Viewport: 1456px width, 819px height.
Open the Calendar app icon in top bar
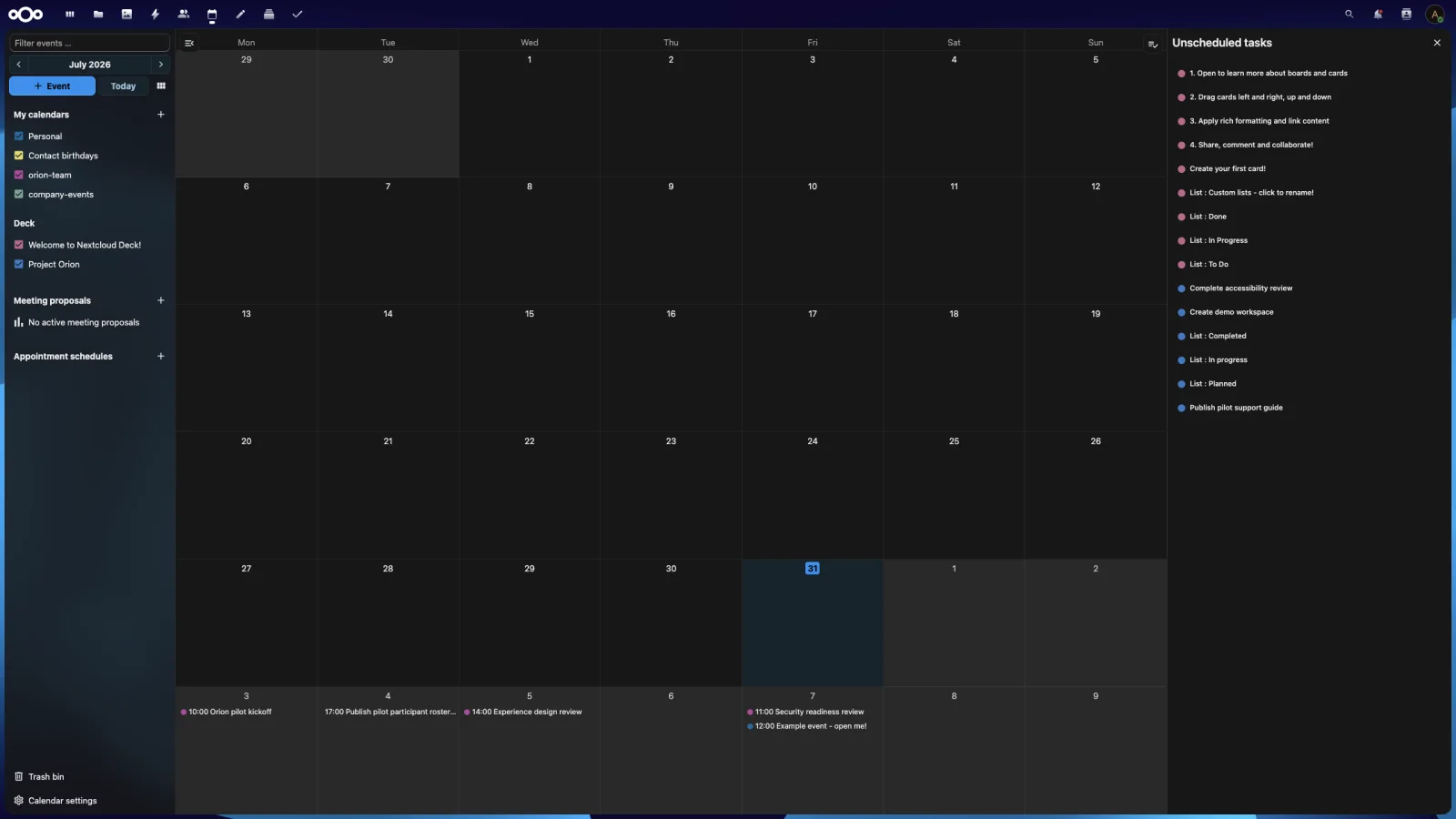212,14
